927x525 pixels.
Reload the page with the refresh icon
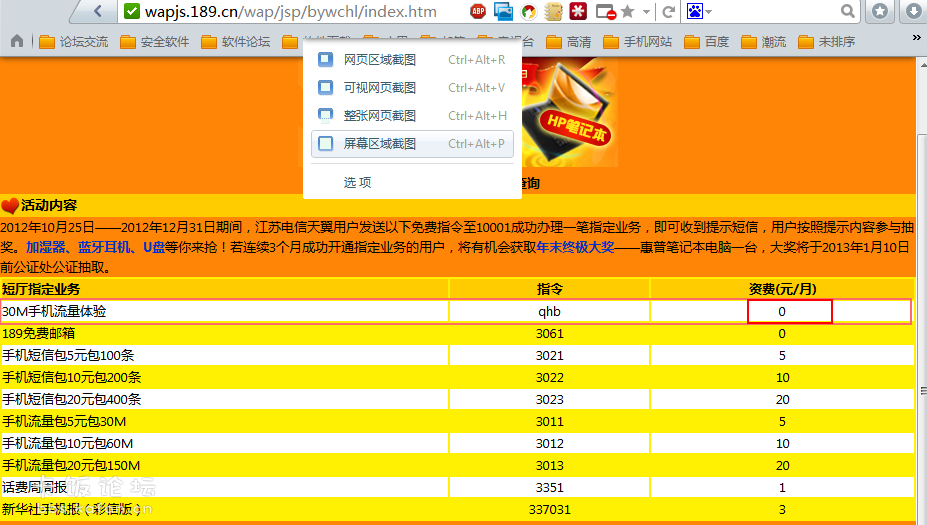[668, 11]
